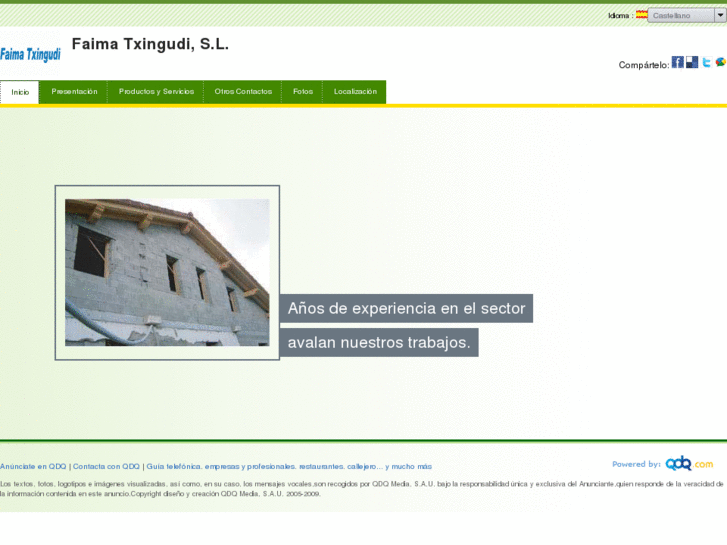
Task: Open the Localización tab
Action: pyautogui.click(x=355, y=91)
